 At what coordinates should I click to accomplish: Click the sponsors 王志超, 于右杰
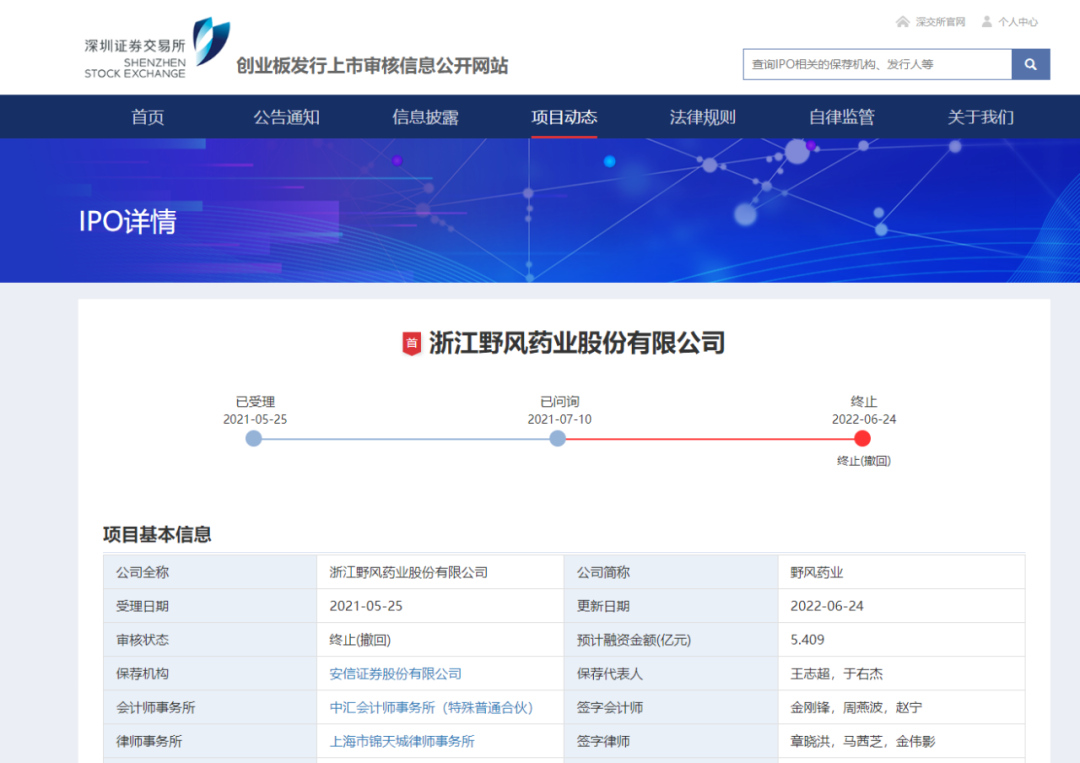tap(836, 673)
